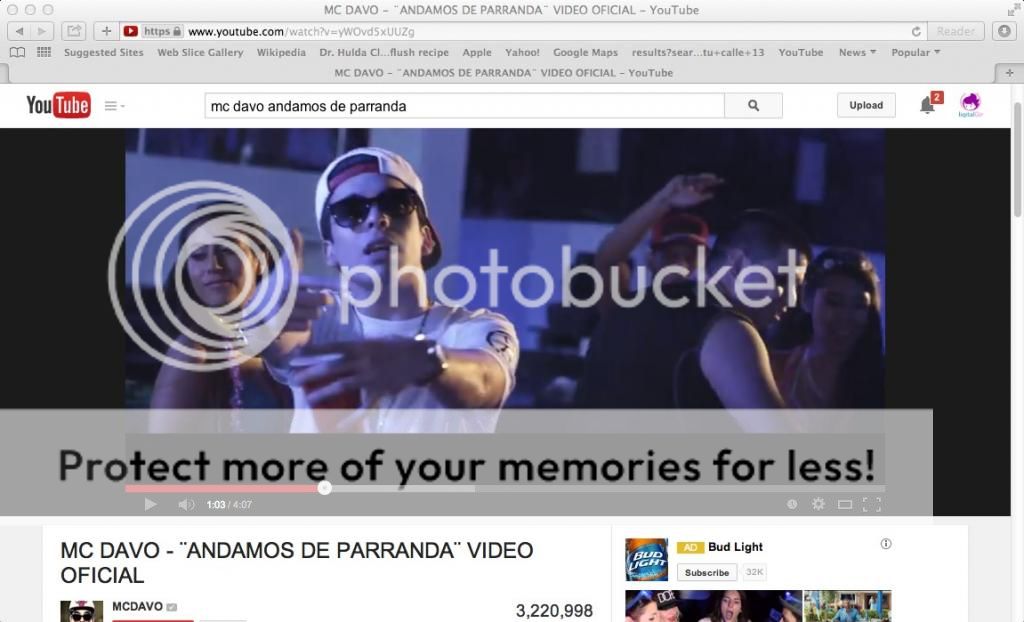The image size is (1024, 622).
Task: Select the MC DAVO video tab
Action: [x=504, y=73]
